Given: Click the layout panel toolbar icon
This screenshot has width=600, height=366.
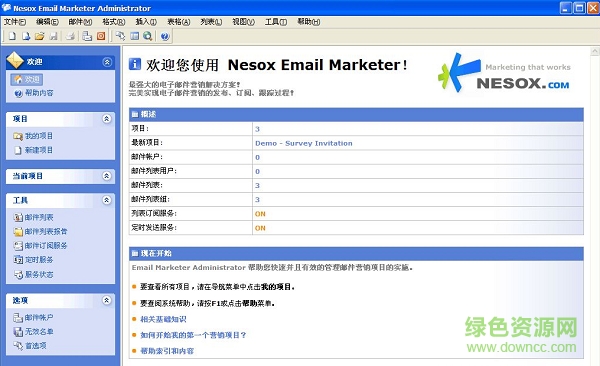Looking at the screenshot, I should (x=134, y=36).
